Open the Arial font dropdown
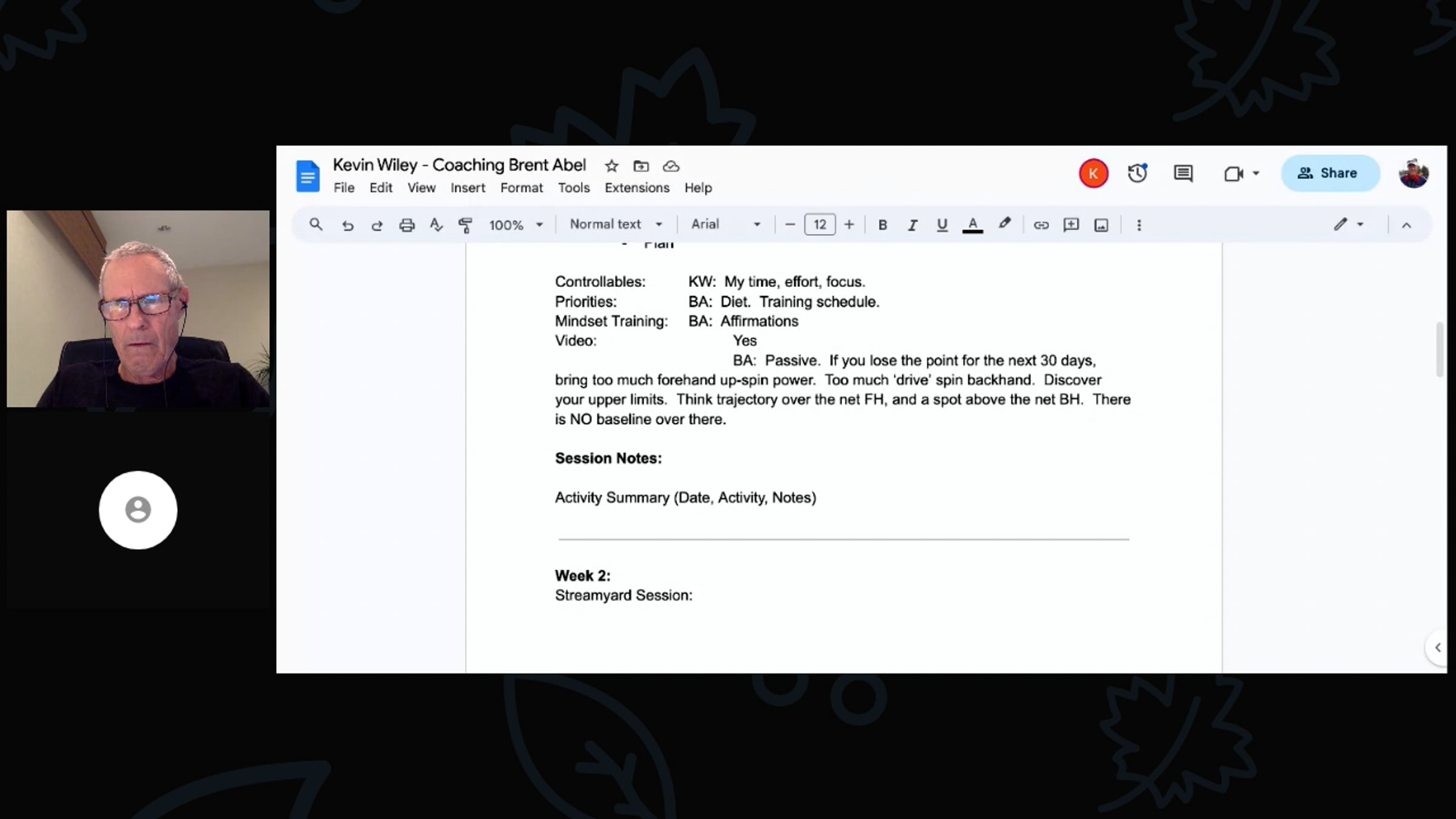 tap(725, 224)
